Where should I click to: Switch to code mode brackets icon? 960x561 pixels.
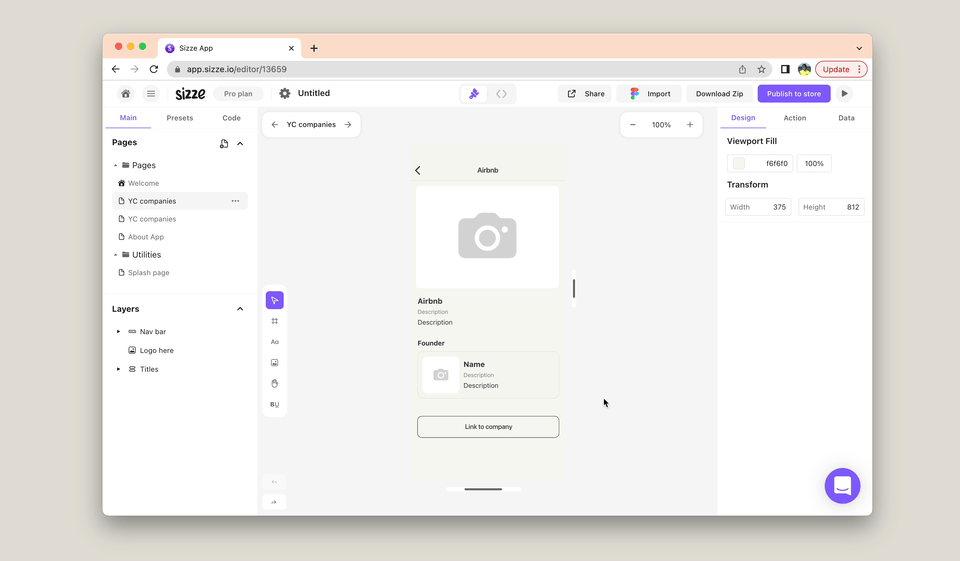501,94
